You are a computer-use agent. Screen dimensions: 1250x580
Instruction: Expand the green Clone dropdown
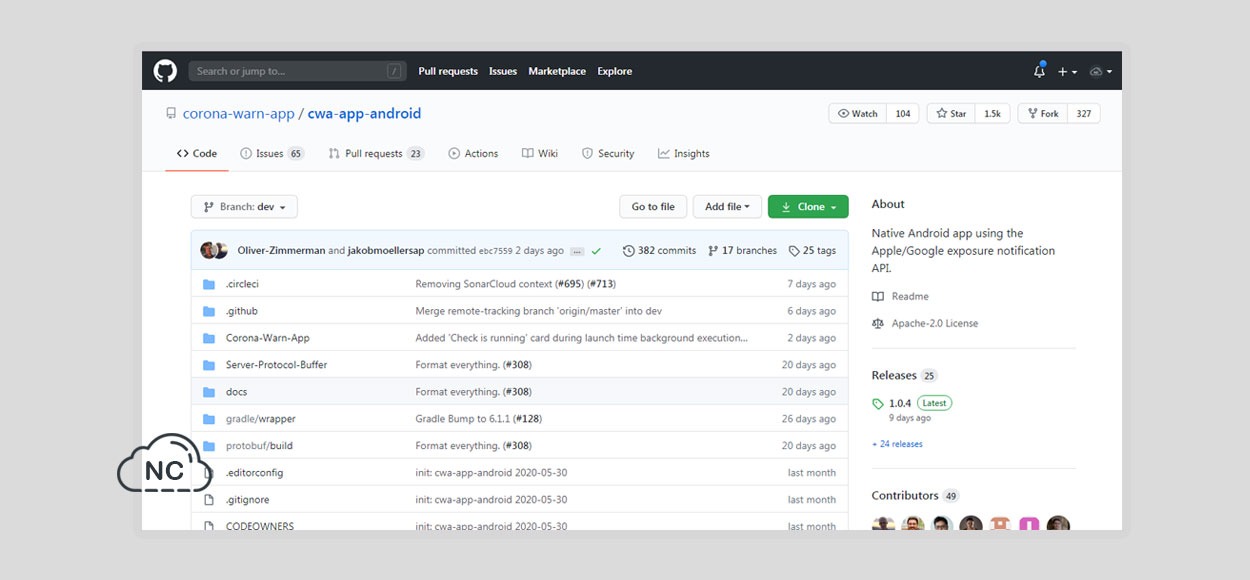coord(808,207)
